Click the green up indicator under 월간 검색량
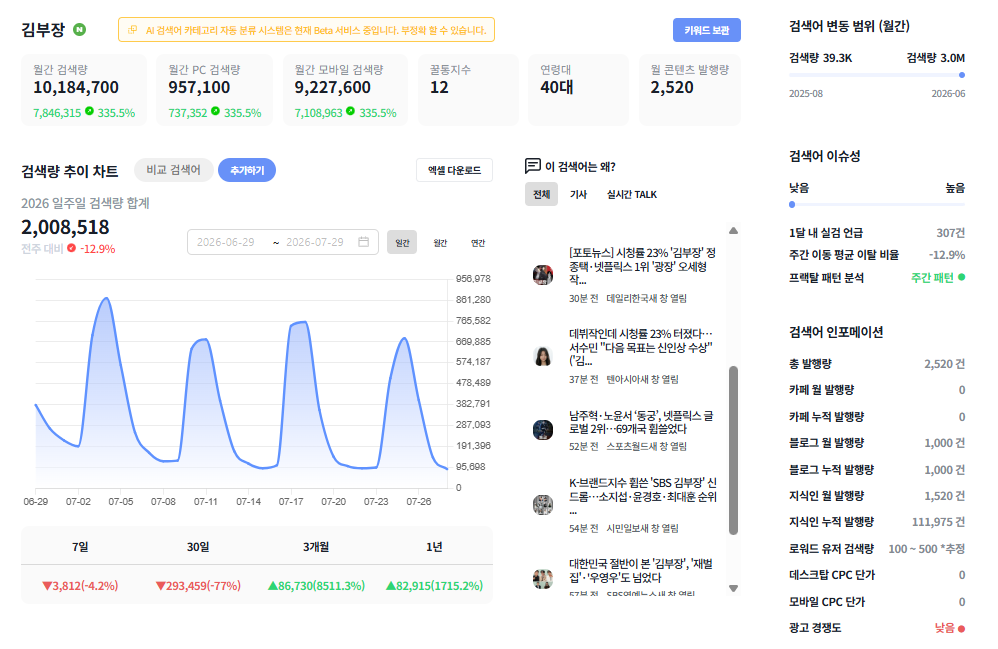Screen dimensions: 998x649 pyautogui.click(x=89, y=111)
